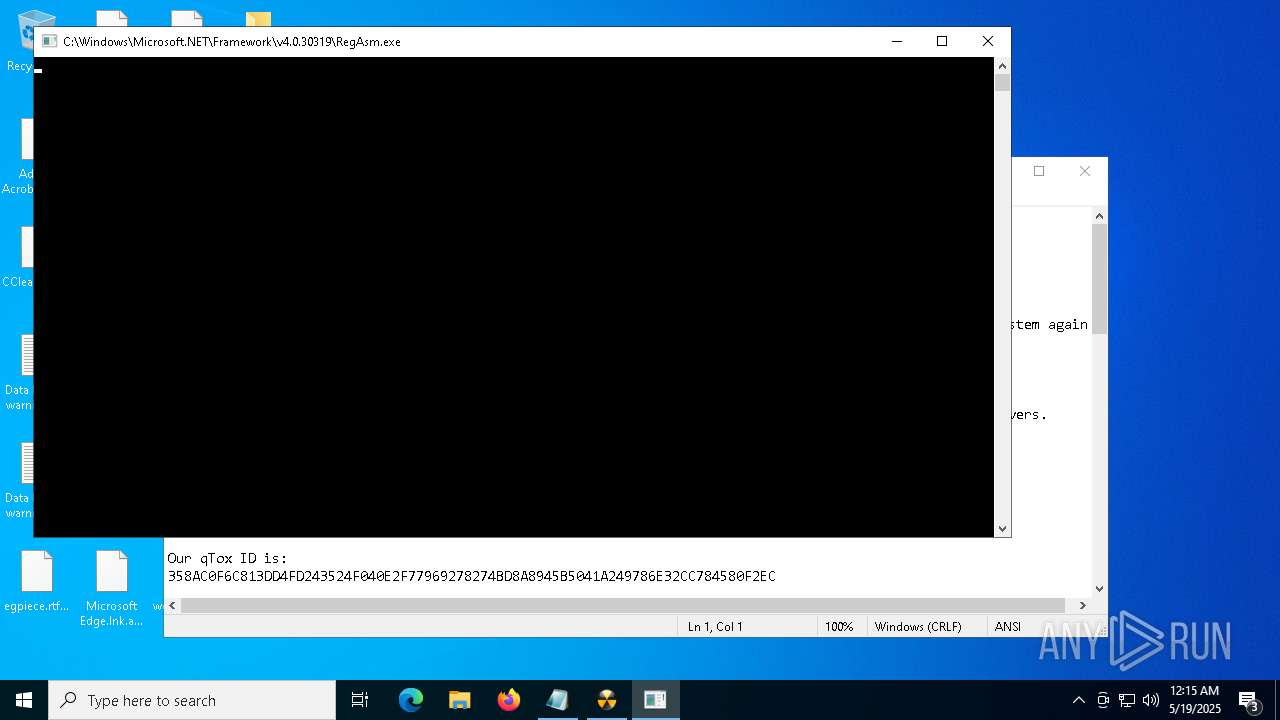Maximize the Notepad window behind
Image resolution: width=1280 pixels, height=720 pixels.
coord(1039,171)
